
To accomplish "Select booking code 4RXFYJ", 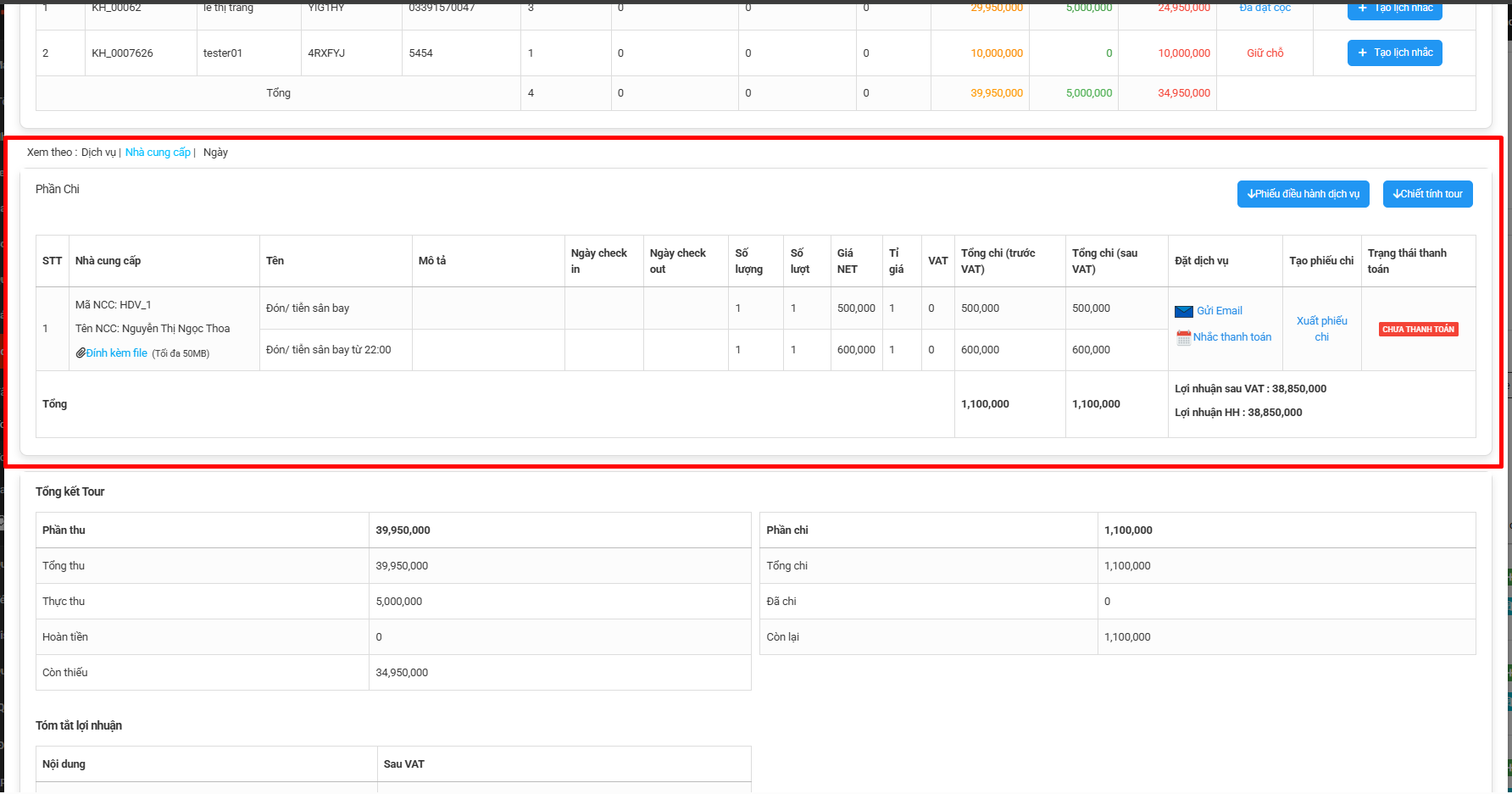I will [326, 53].
